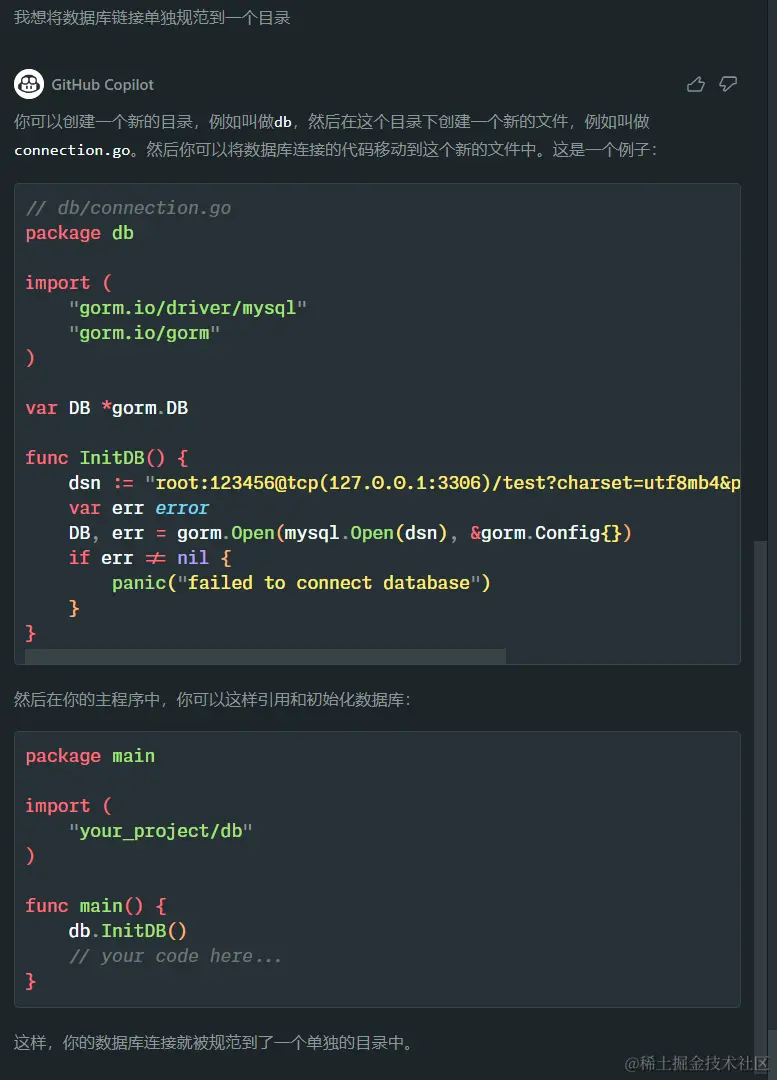777x1080 pixels.
Task: Click the "// your code here..." comment
Action: pos(176,956)
